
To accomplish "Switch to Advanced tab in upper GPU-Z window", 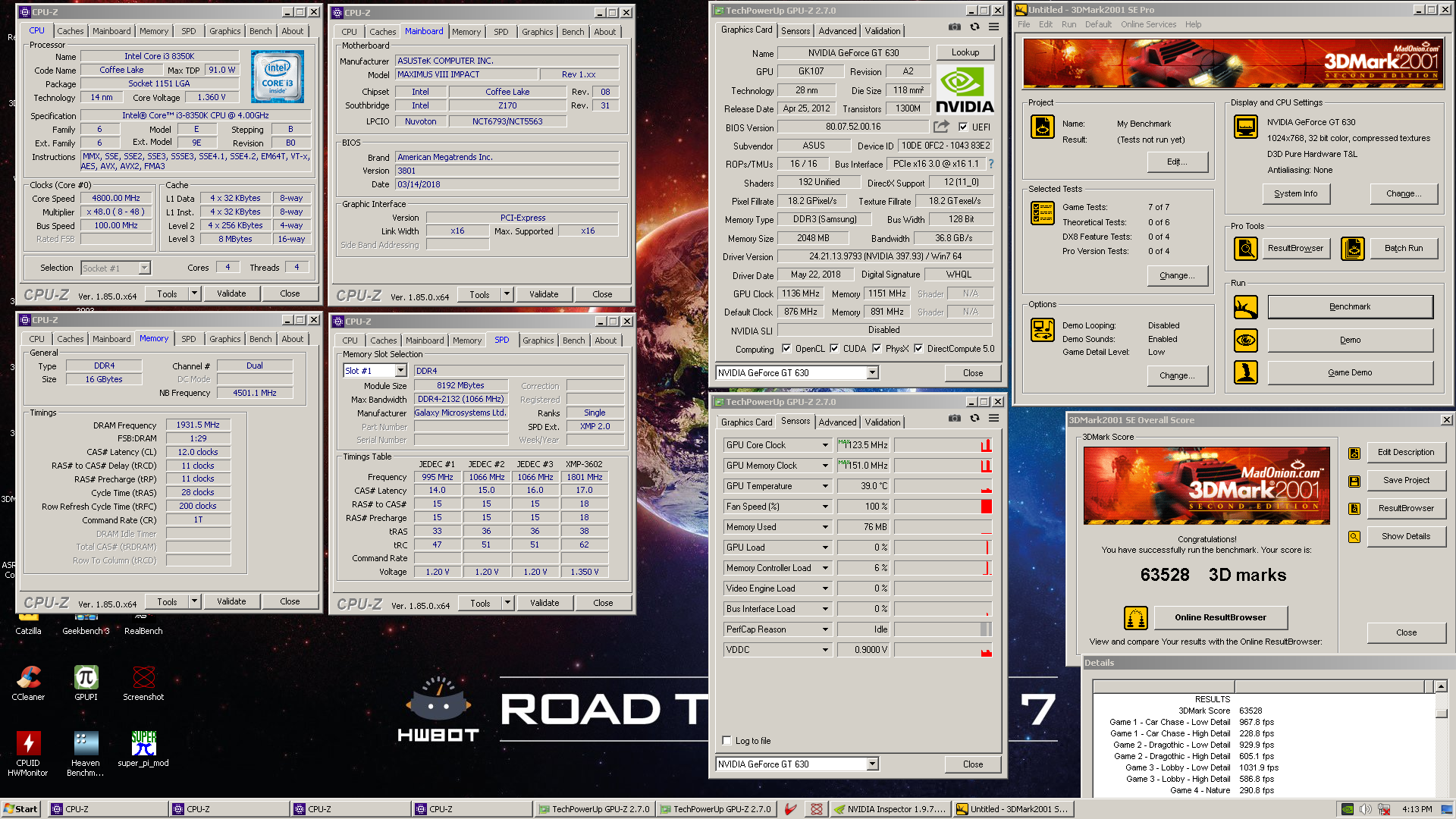I will [x=838, y=31].
